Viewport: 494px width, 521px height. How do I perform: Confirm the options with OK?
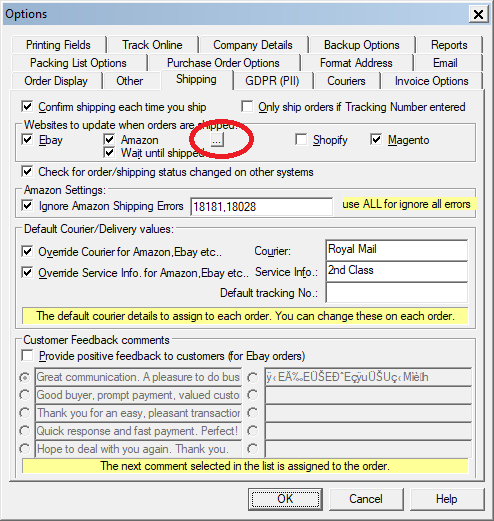click(x=285, y=499)
